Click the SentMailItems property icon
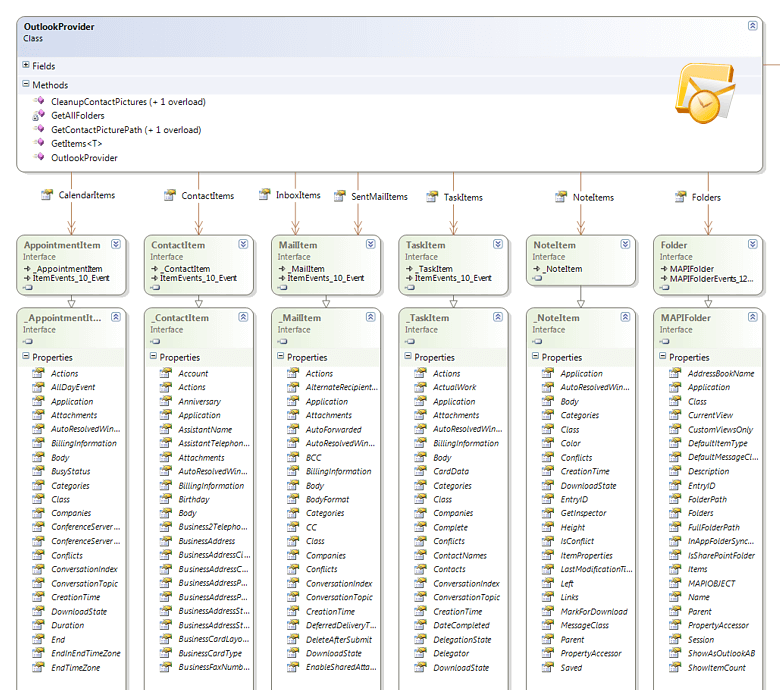This screenshot has height=690, width=780. click(340, 196)
